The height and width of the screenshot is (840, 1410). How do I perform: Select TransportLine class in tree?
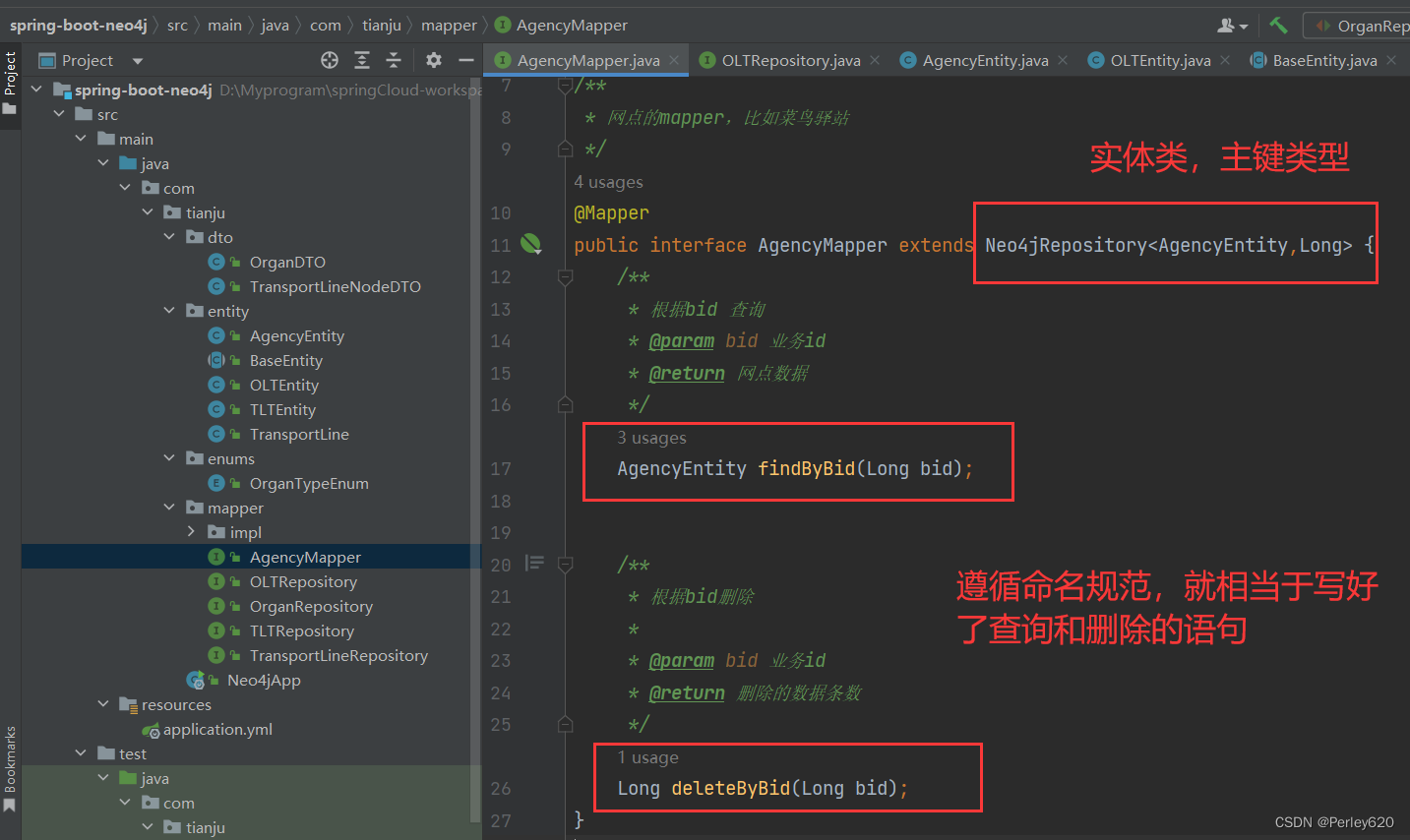click(299, 434)
